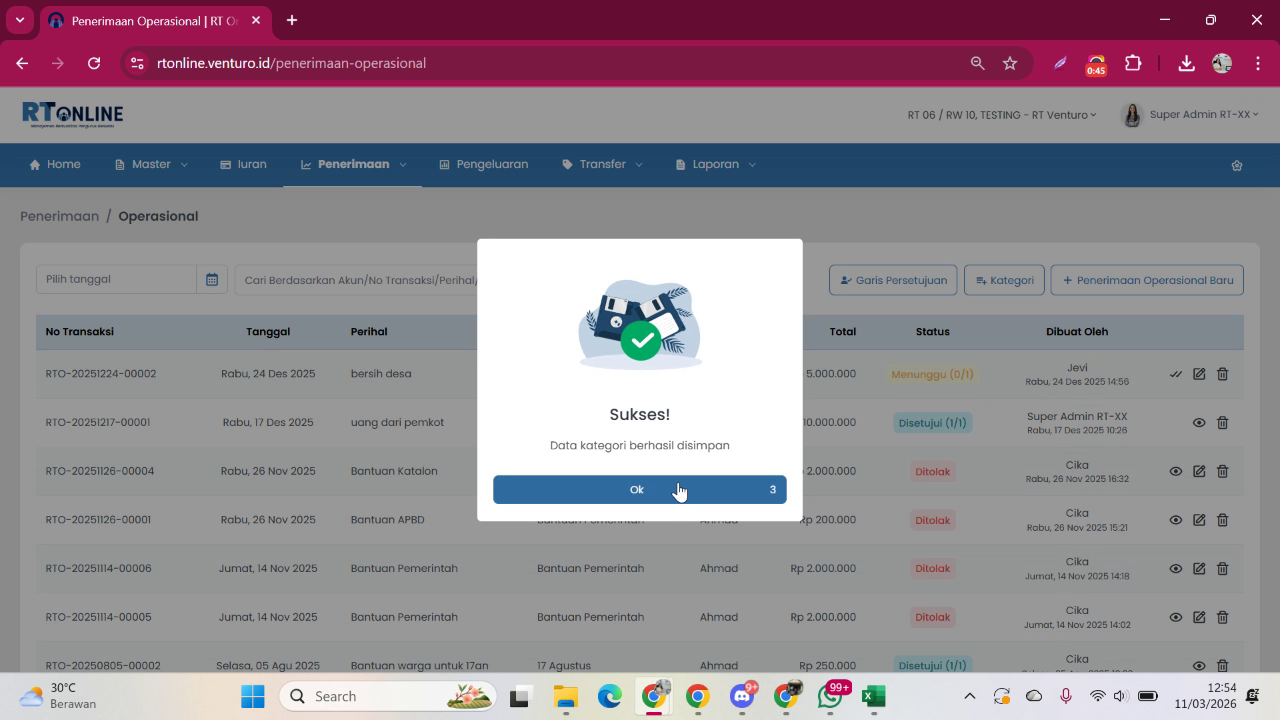Open the Chrome three-dot menu
The height and width of the screenshot is (720, 1280).
[1257, 63]
